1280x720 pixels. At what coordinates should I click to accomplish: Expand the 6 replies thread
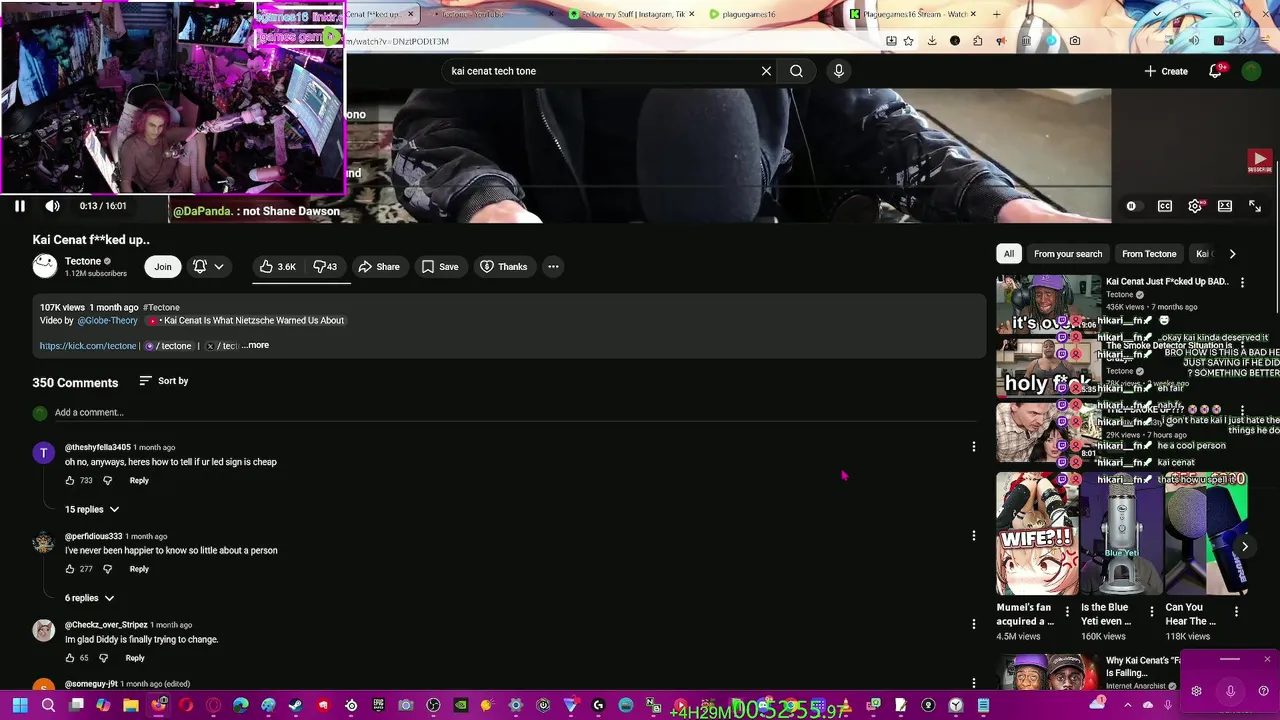coord(89,598)
